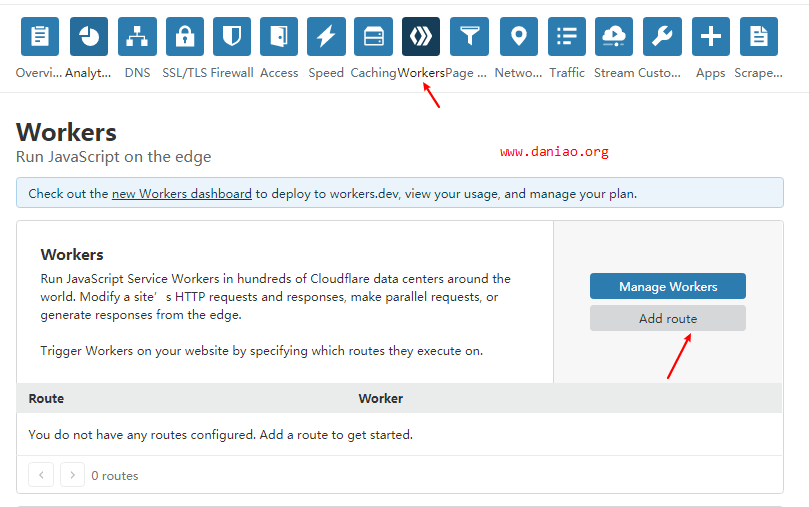This screenshot has width=809, height=507.
Task: Go to previous routes page arrow
Action: 41,475
